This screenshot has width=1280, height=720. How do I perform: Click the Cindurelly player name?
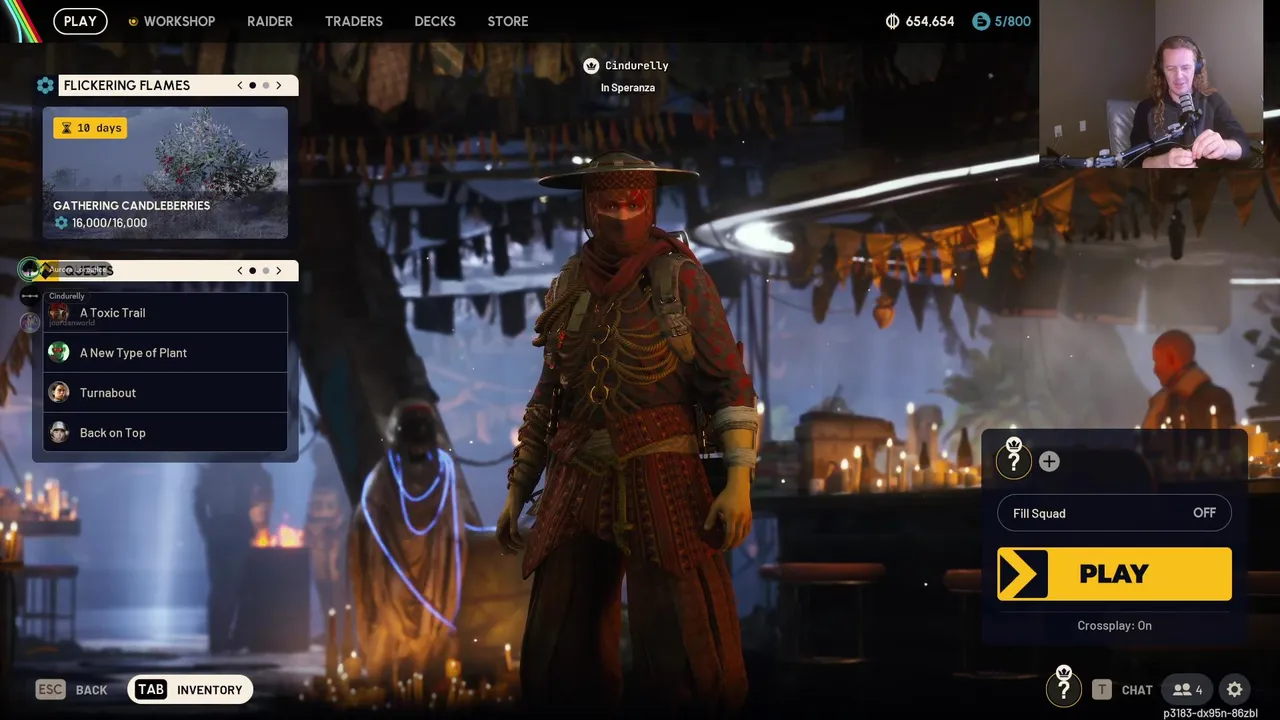point(637,66)
